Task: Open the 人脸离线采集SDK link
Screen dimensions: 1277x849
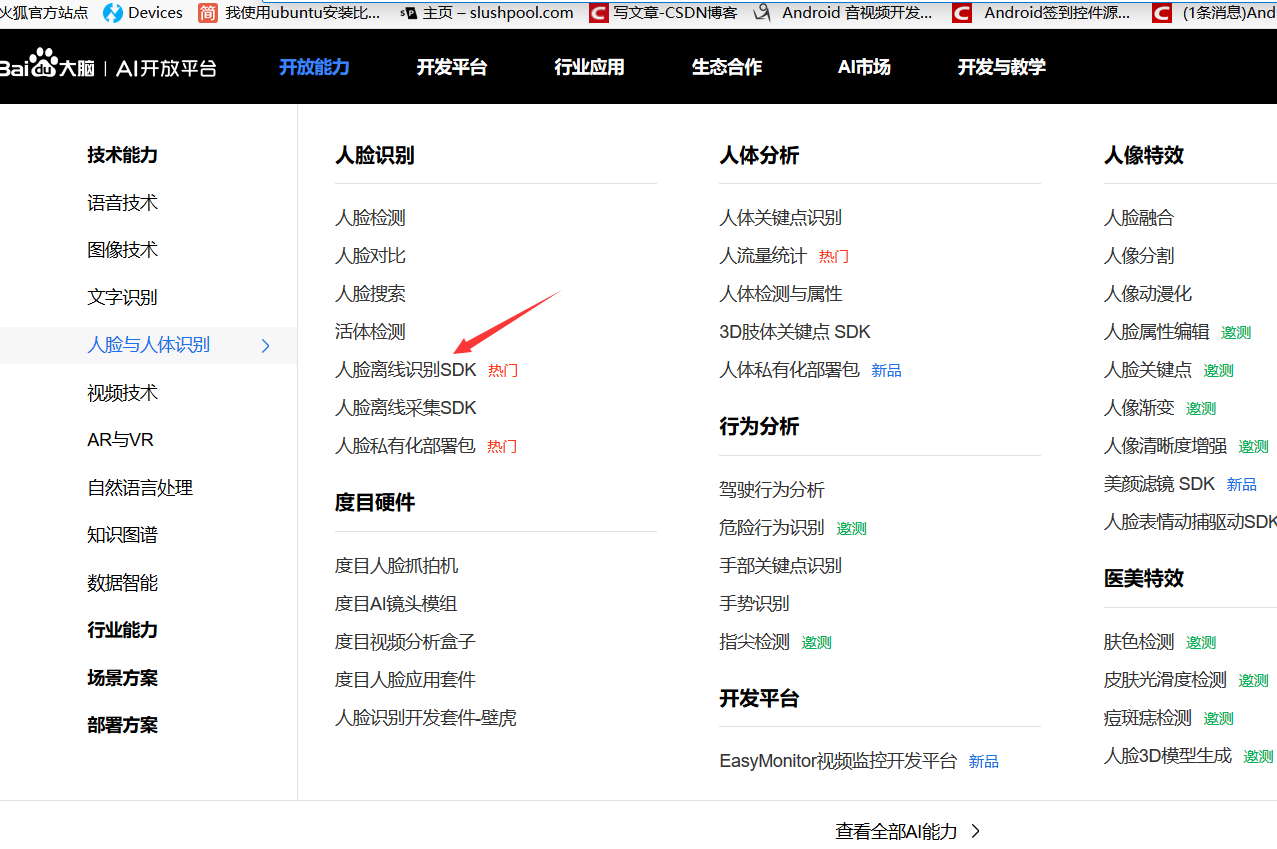Action: pos(406,408)
